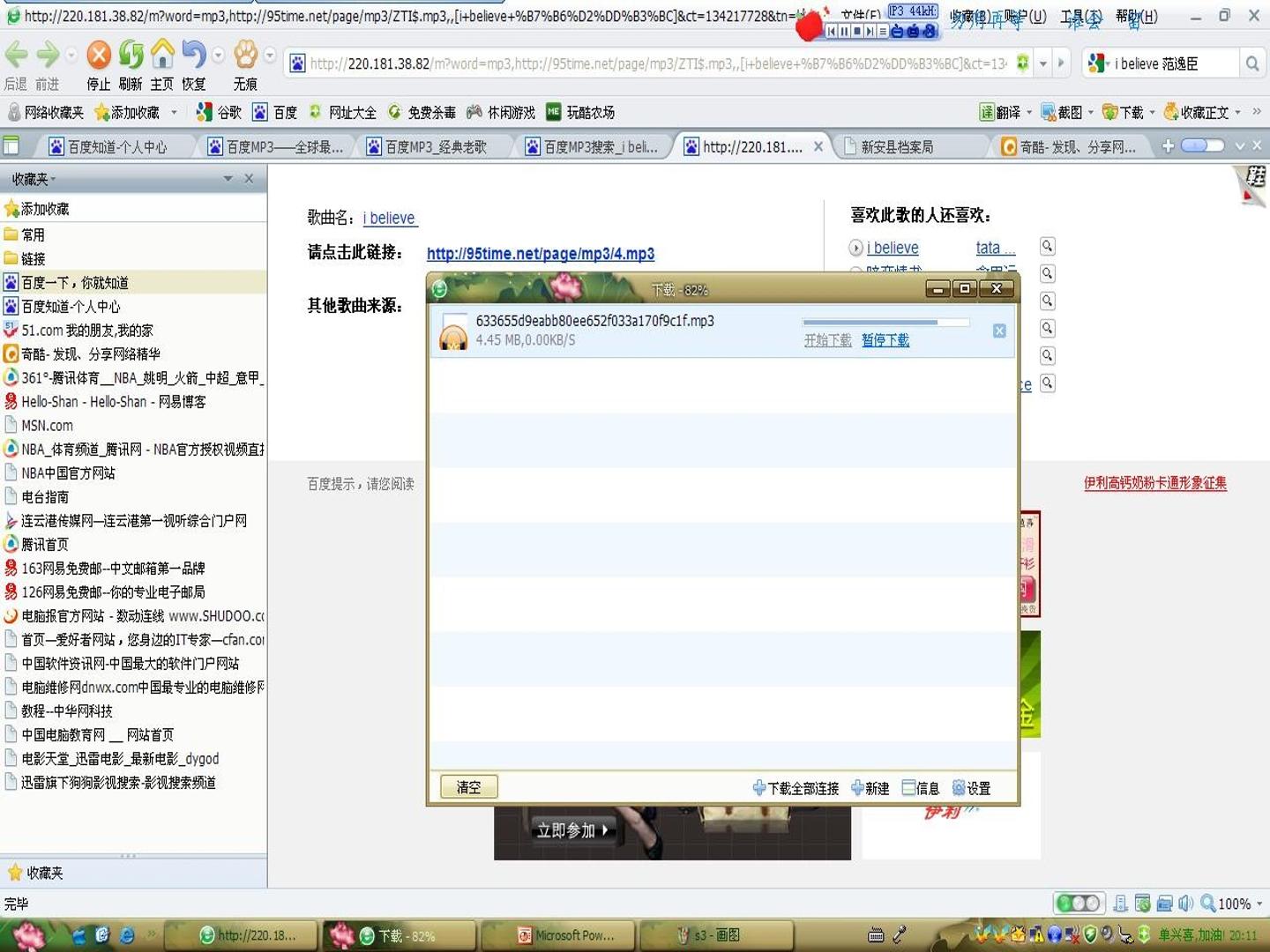Expand the address bar history dropdown
Image resolution: width=1270 pixels, height=952 pixels.
click(1043, 63)
